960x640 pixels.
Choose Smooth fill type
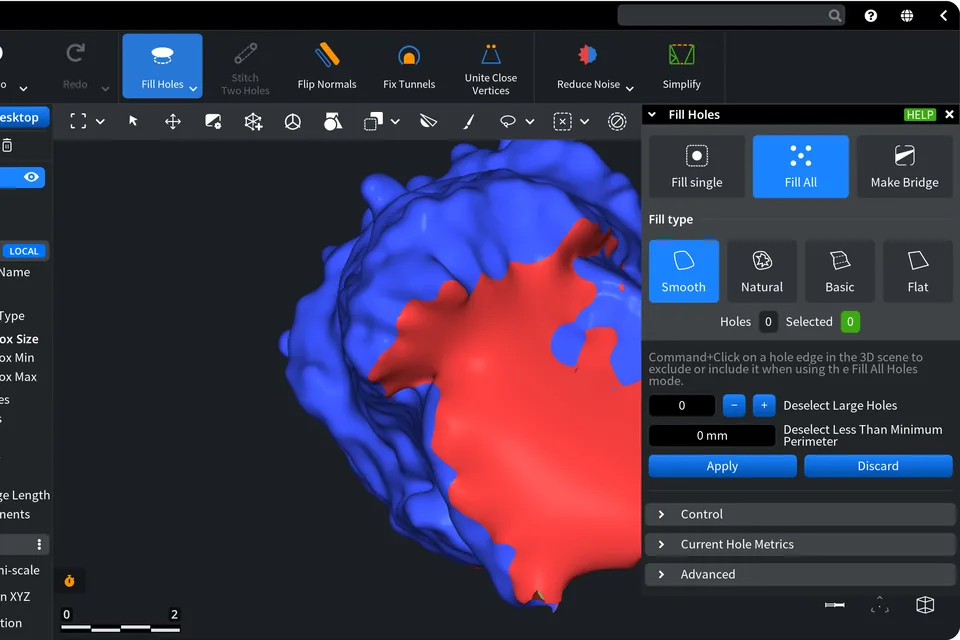(684, 271)
